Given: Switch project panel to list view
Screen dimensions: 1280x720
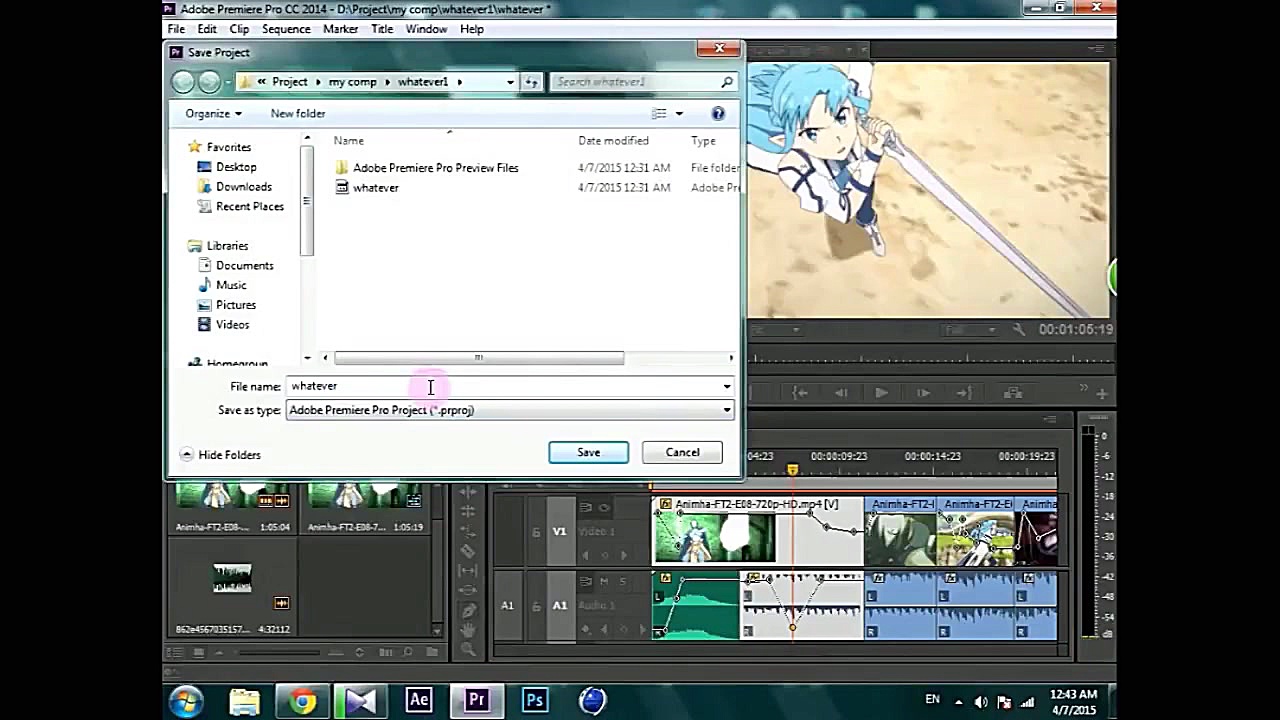Looking at the screenshot, I should (x=177, y=652).
